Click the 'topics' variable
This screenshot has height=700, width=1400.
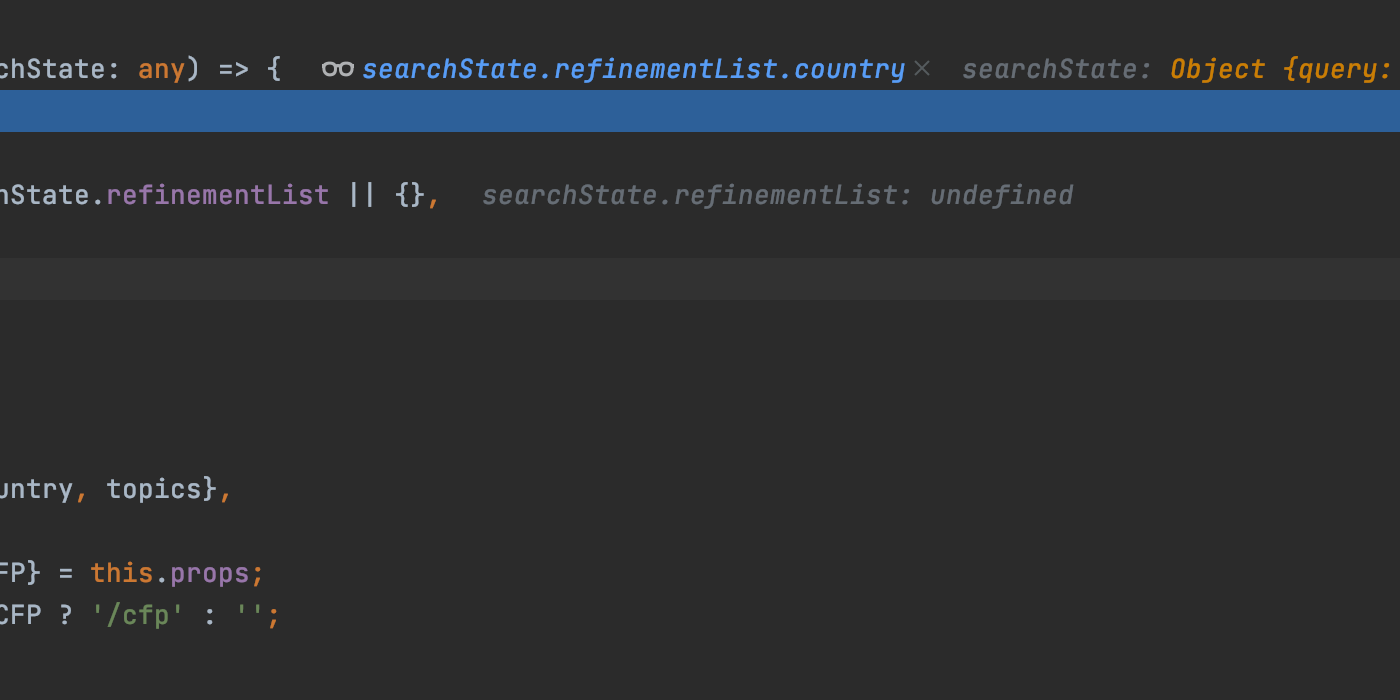tap(154, 489)
